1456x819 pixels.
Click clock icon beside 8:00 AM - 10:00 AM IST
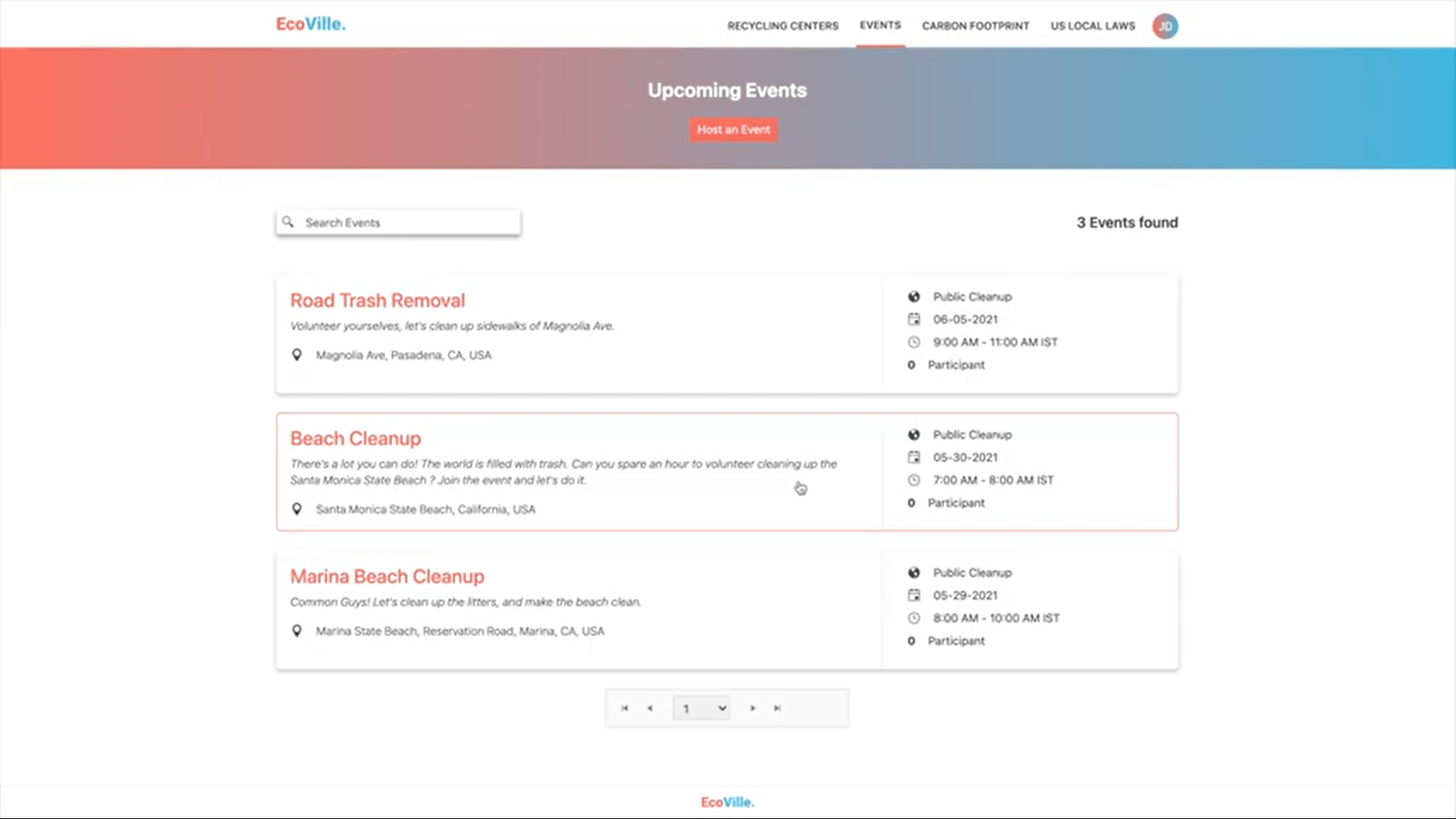click(914, 618)
